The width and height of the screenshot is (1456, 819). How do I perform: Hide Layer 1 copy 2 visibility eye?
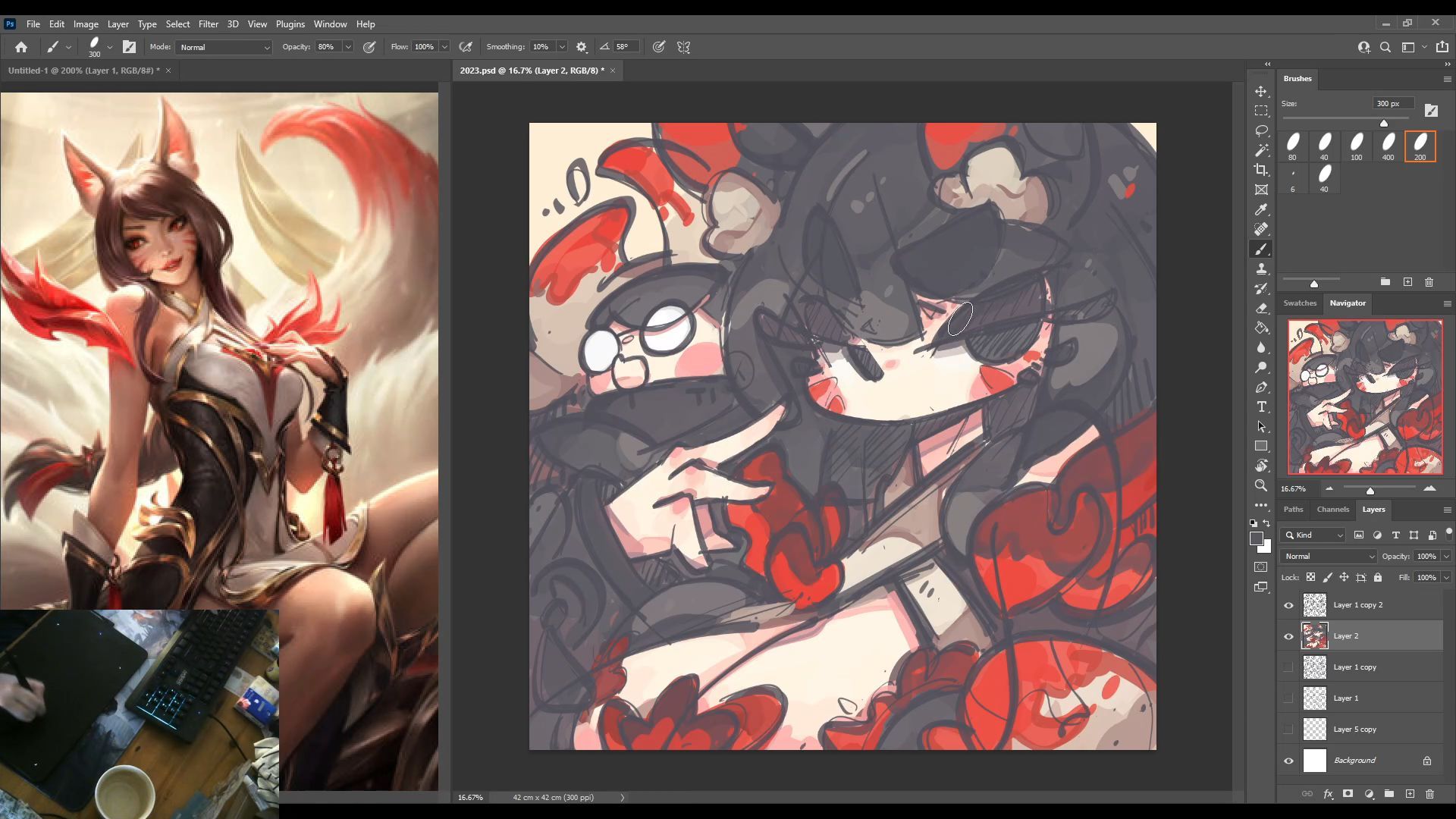1288,605
